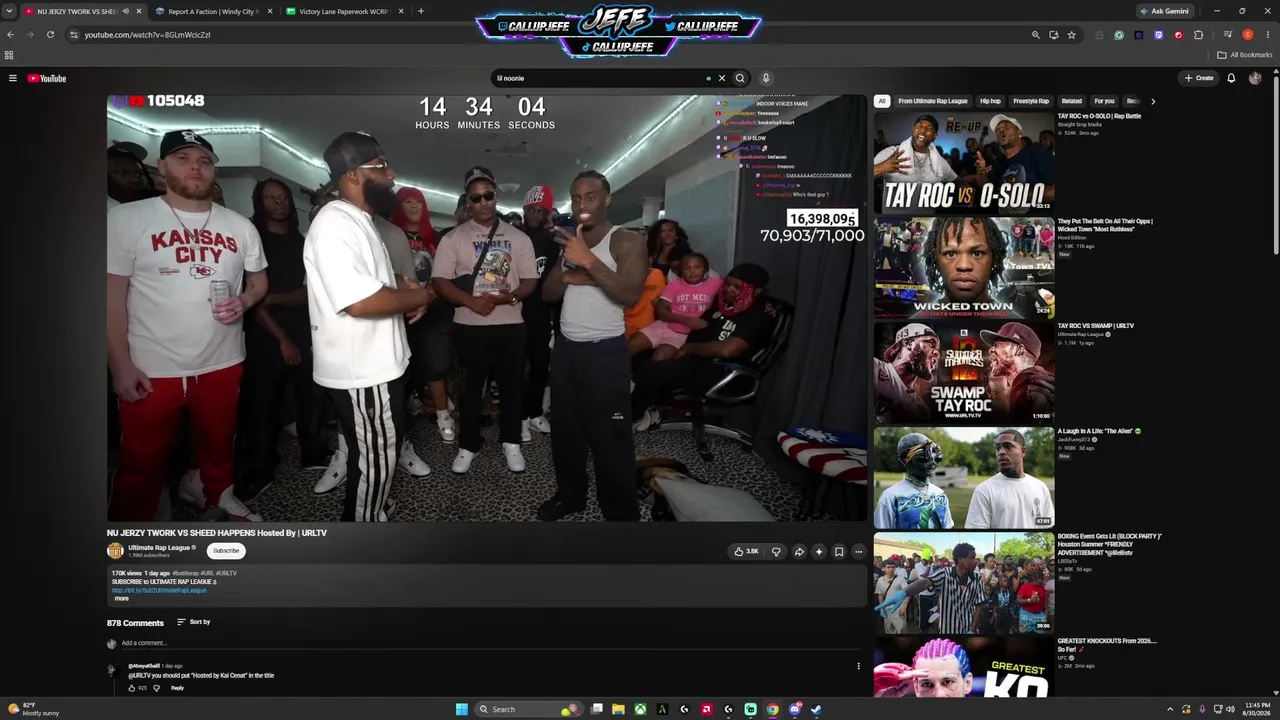Open the comment's three-dot options menu

coord(858,666)
